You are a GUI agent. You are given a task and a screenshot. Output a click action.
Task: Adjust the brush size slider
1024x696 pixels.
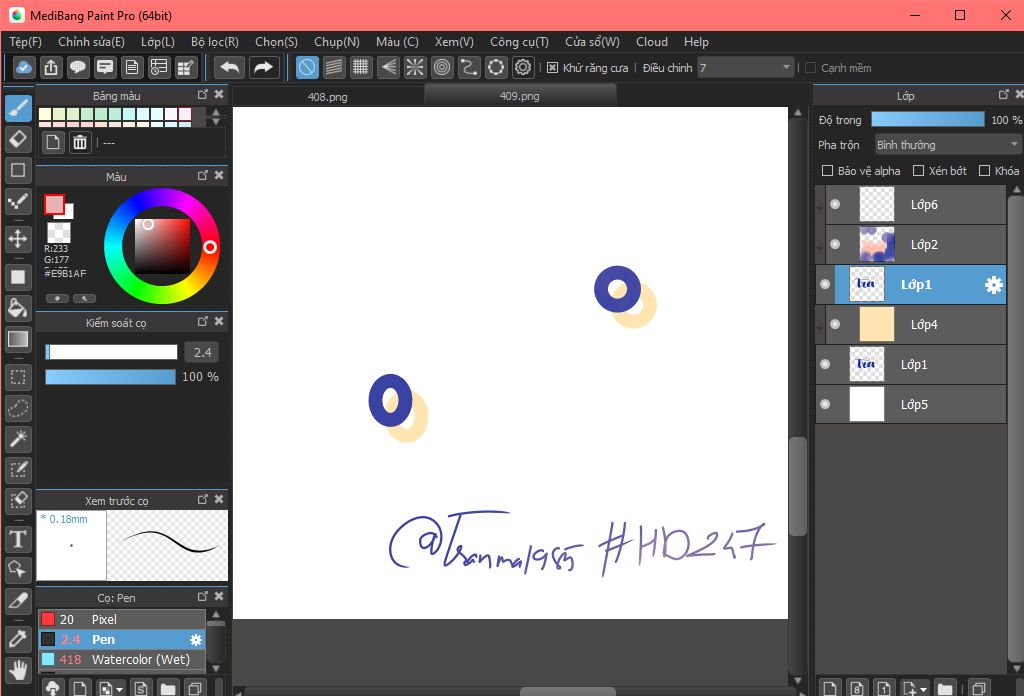tap(111, 353)
